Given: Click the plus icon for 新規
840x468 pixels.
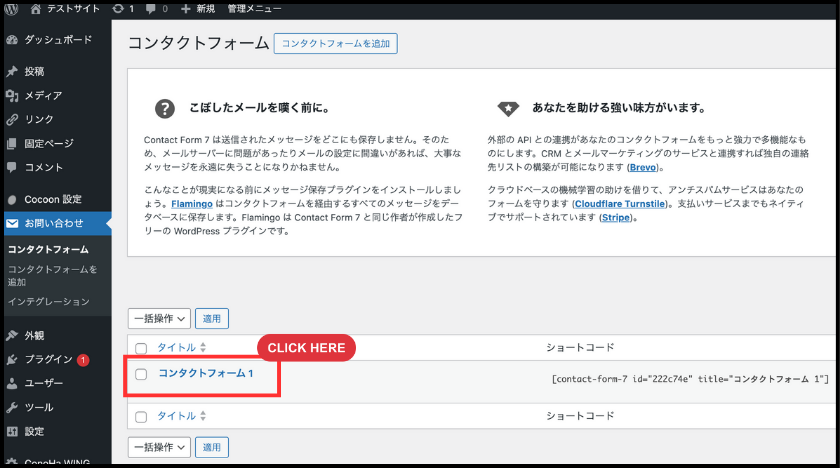Looking at the screenshot, I should coord(185,9).
